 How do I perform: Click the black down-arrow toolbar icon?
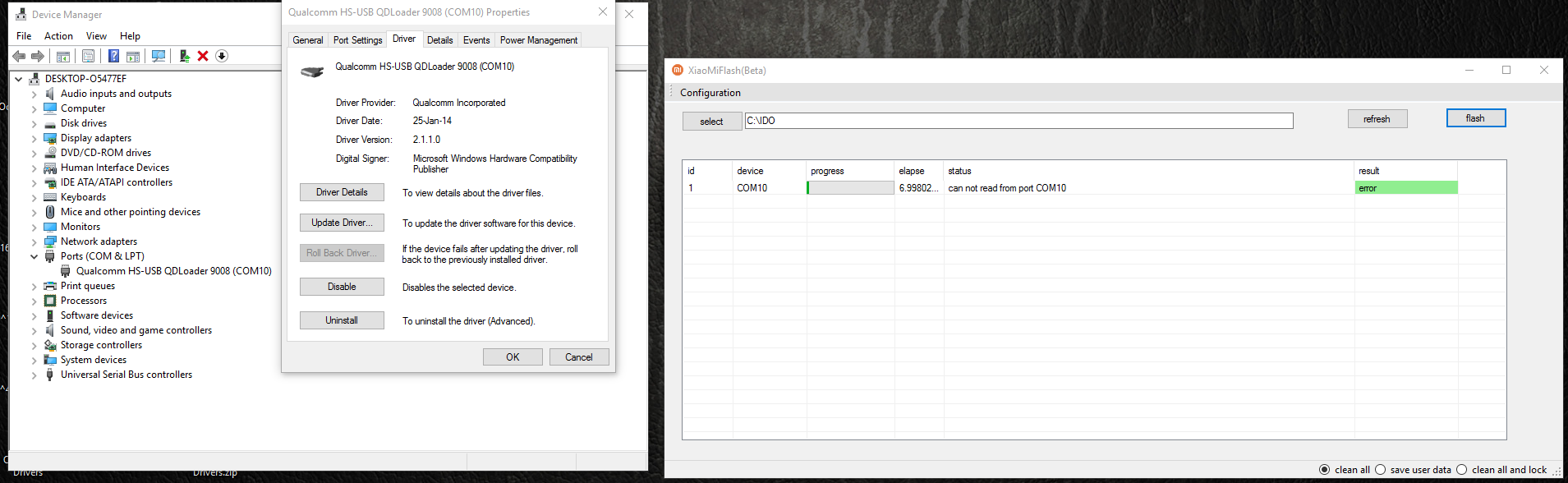(x=222, y=56)
